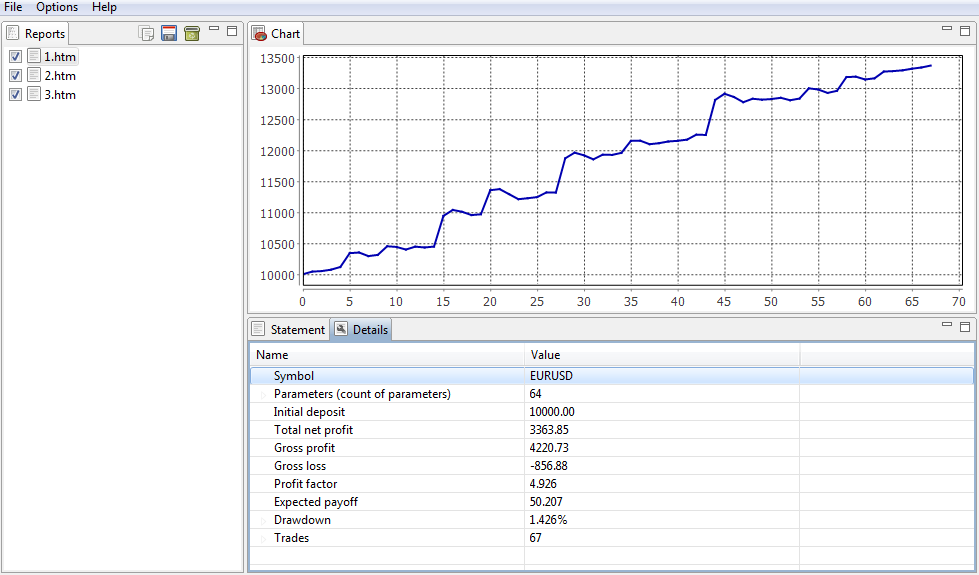Select the Gross loss row
This screenshot has width=979, height=575.
(x=612, y=466)
